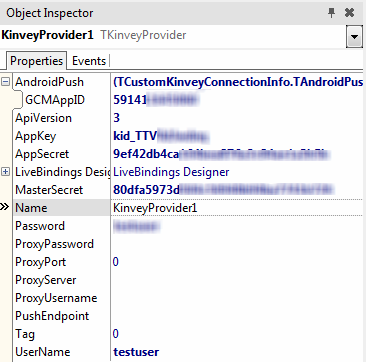Screen dimensions: 366x362
Task: Select the AppKey property name
Action: (36, 136)
